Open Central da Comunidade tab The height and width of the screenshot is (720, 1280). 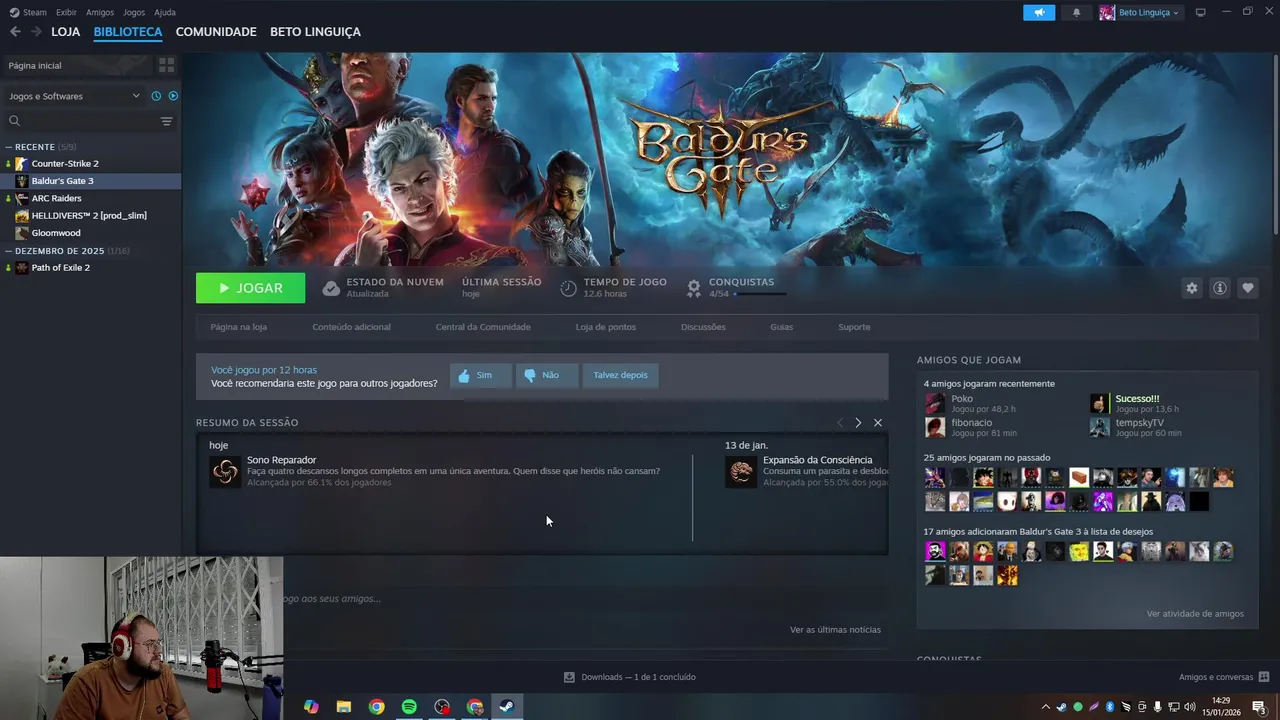(483, 327)
